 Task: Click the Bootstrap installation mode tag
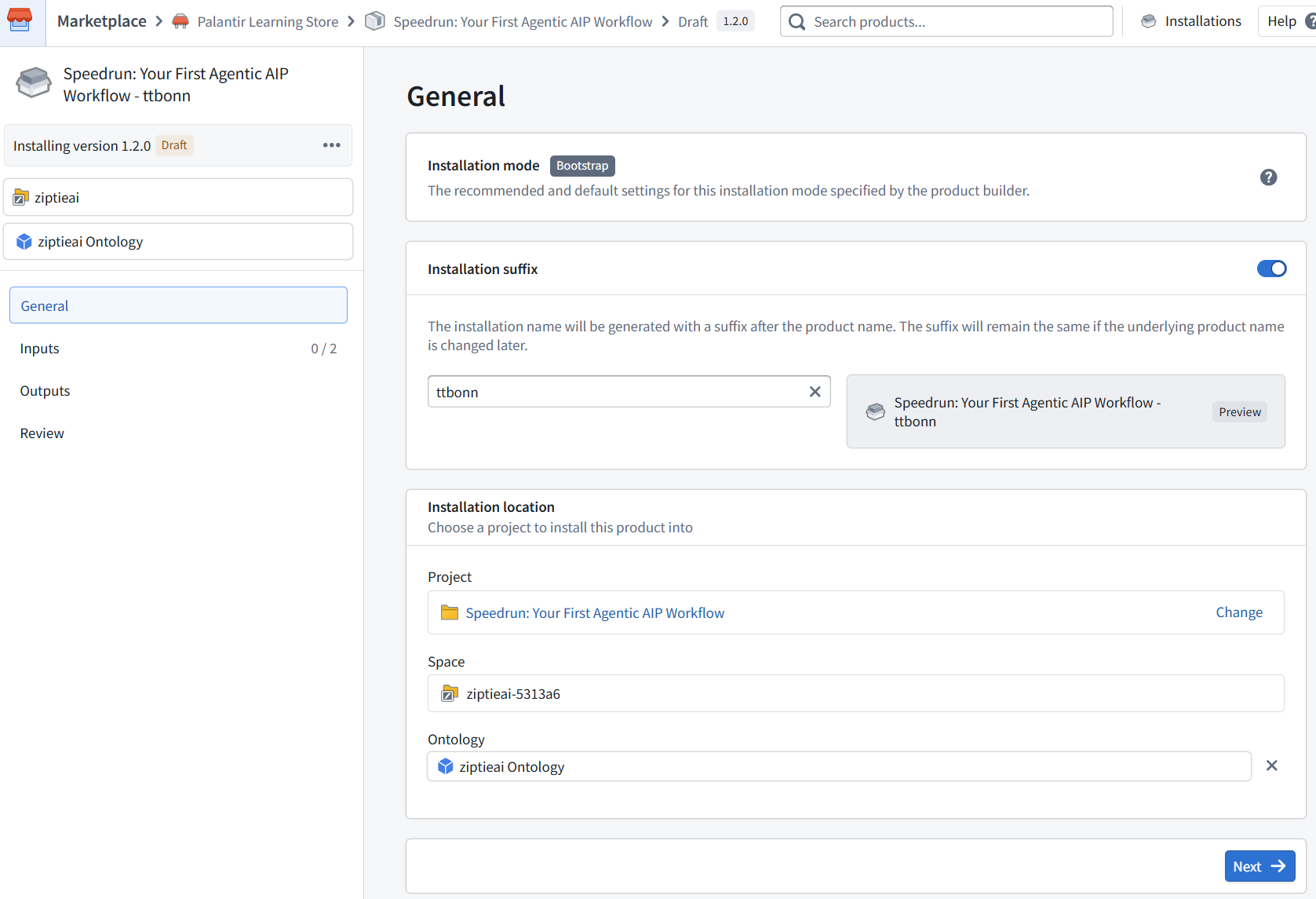[582, 166]
